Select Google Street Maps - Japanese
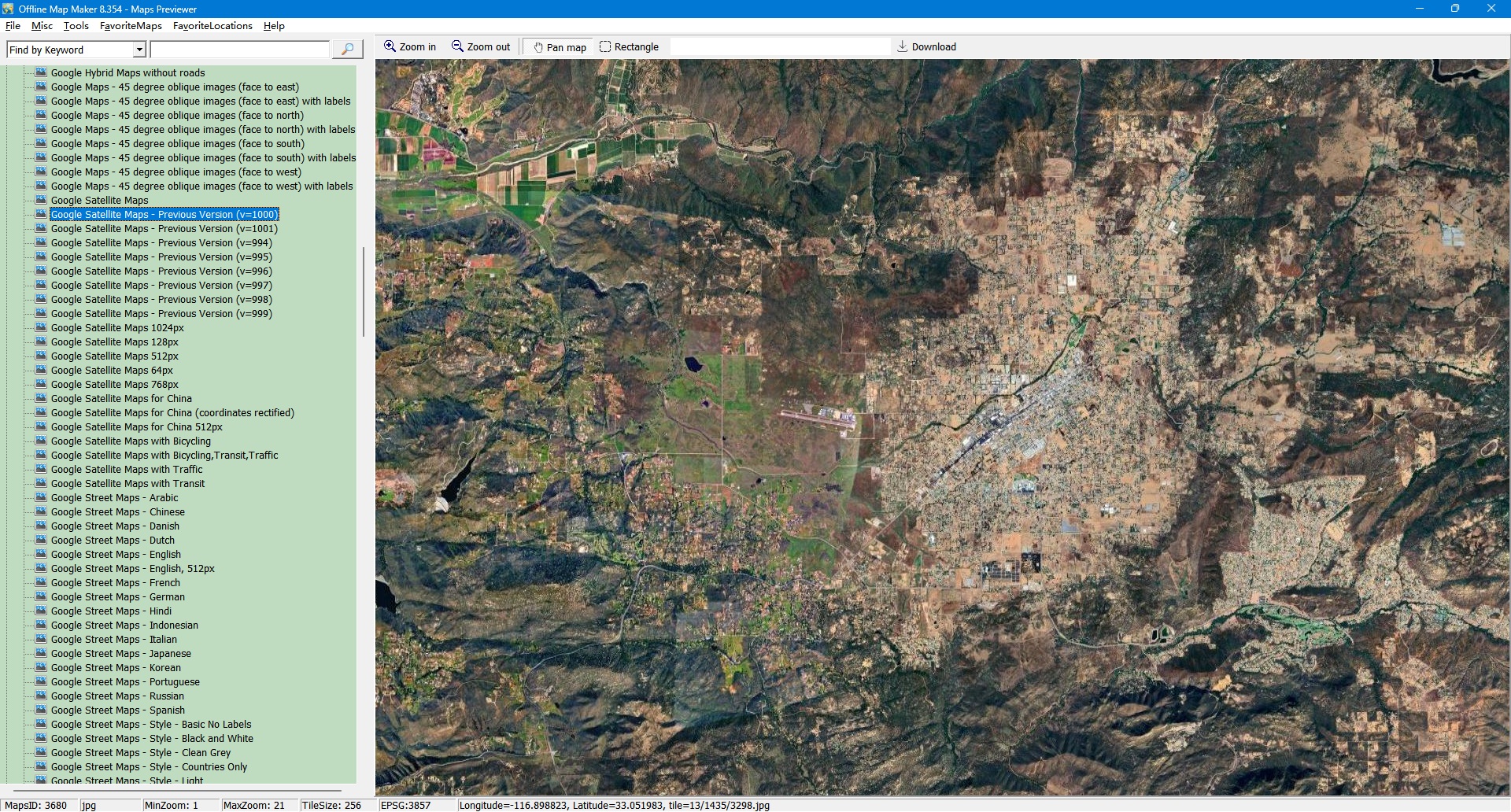This screenshot has height=812, width=1511. [120, 654]
